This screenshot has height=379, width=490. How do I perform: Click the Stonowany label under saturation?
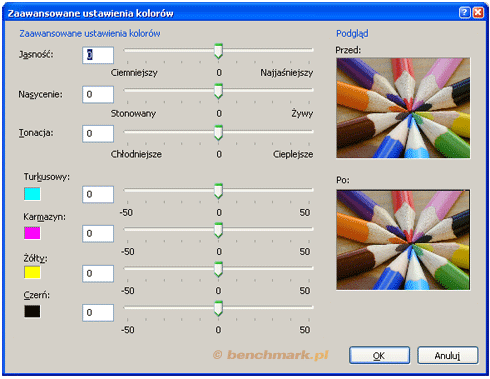click(x=133, y=114)
